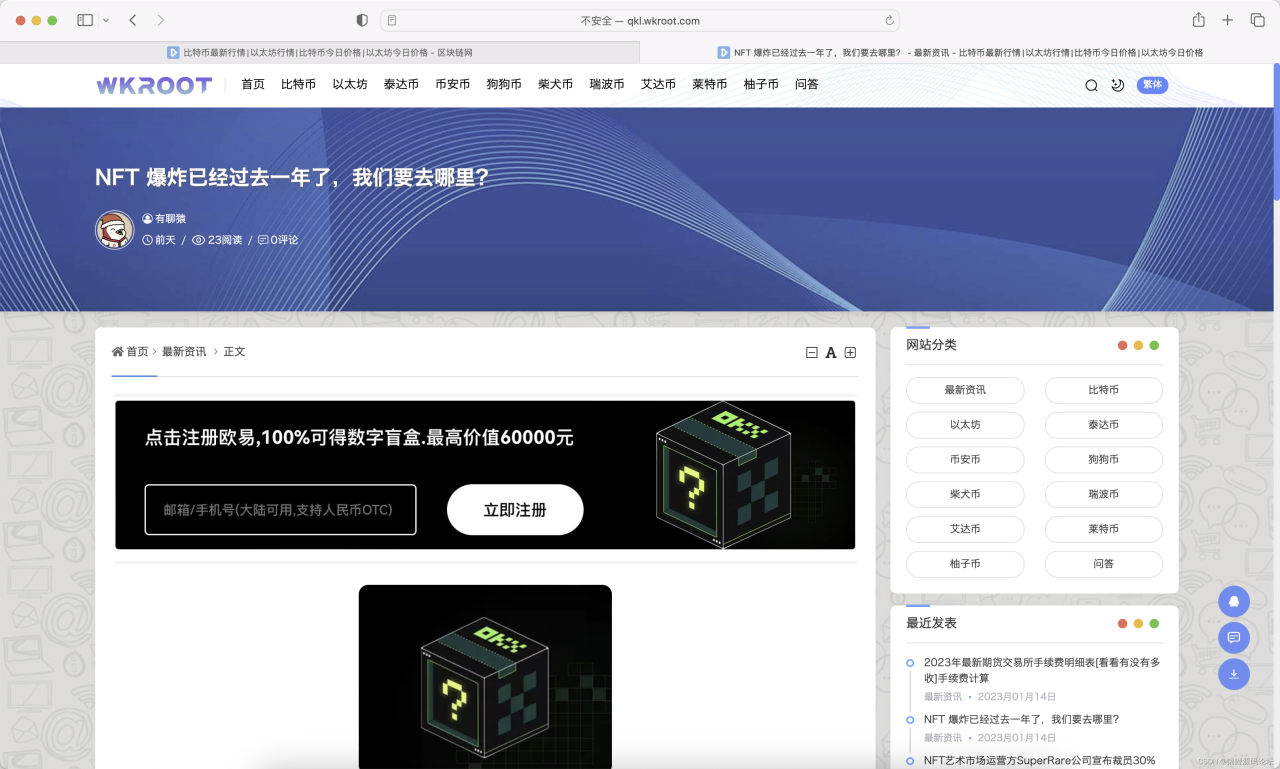The image size is (1280, 769).
Task: Click the floating comment icon
Action: (x=1234, y=637)
